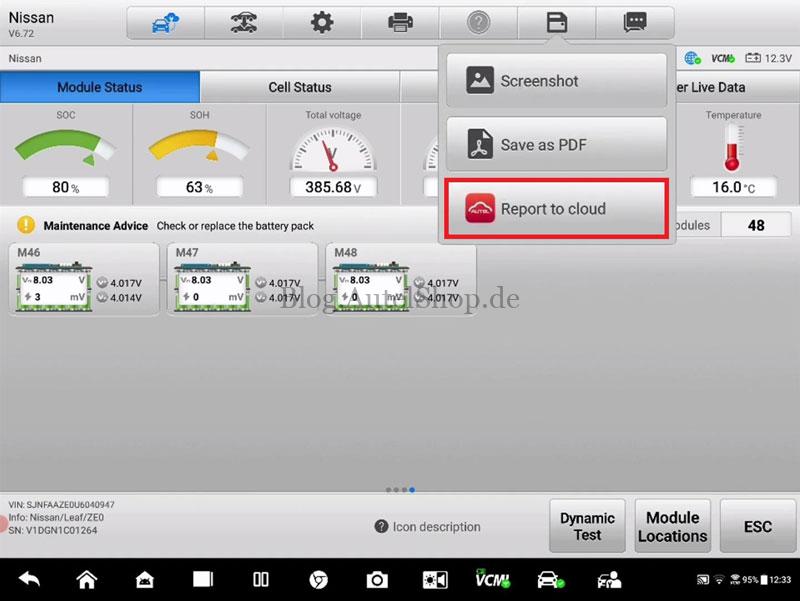This screenshot has width=800, height=601.
Task: Open Dynamic Test button
Action: [587, 526]
